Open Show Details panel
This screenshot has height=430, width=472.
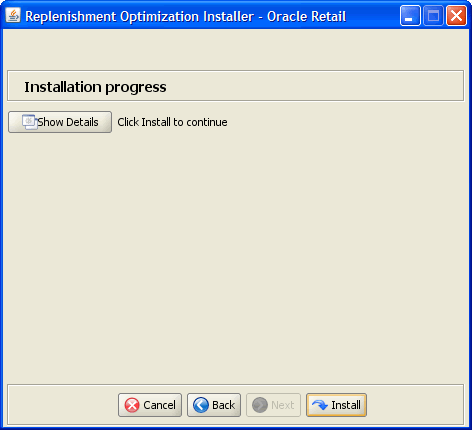60,122
